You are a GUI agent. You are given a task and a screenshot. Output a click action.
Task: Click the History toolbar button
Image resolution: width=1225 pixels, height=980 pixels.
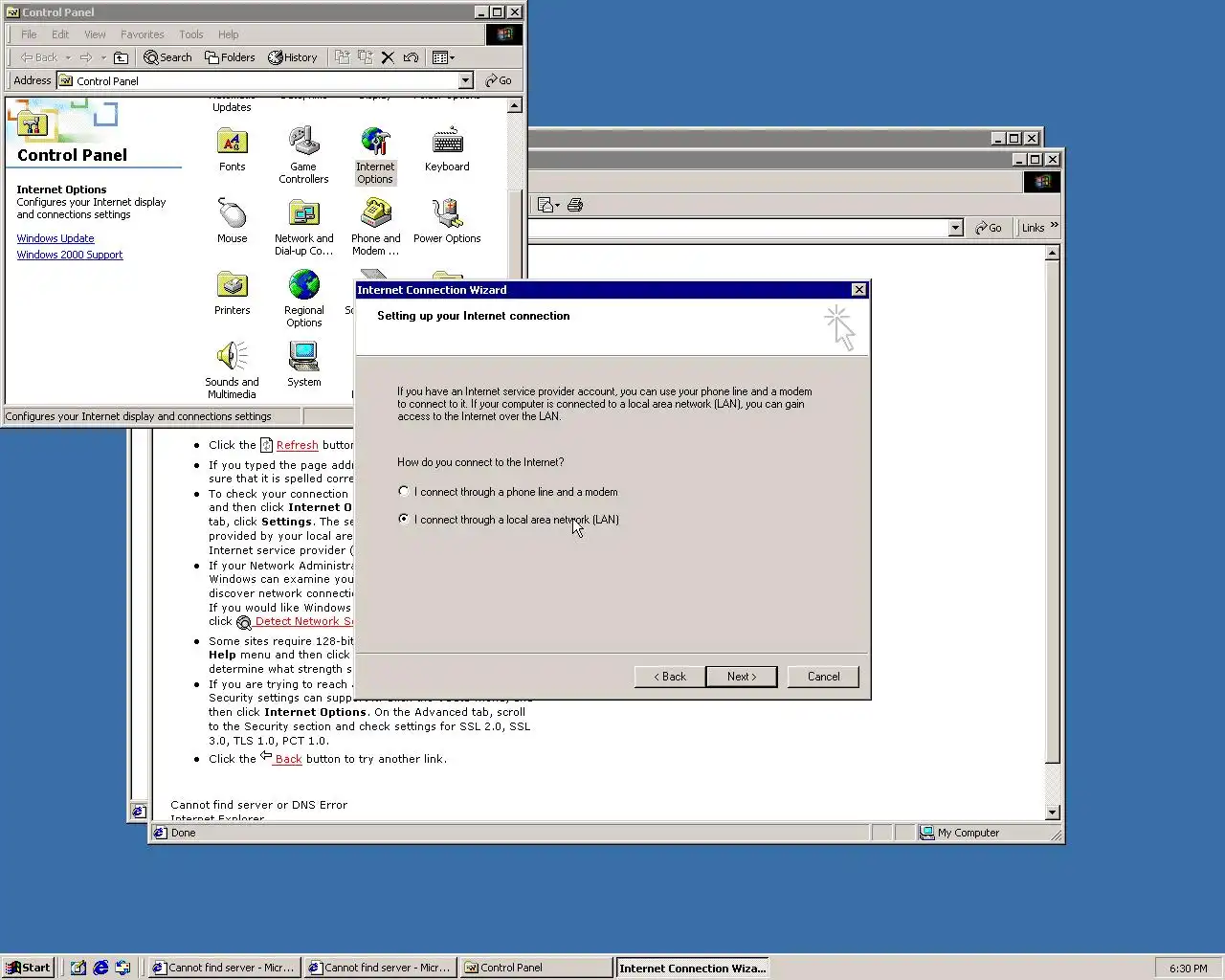(x=293, y=57)
